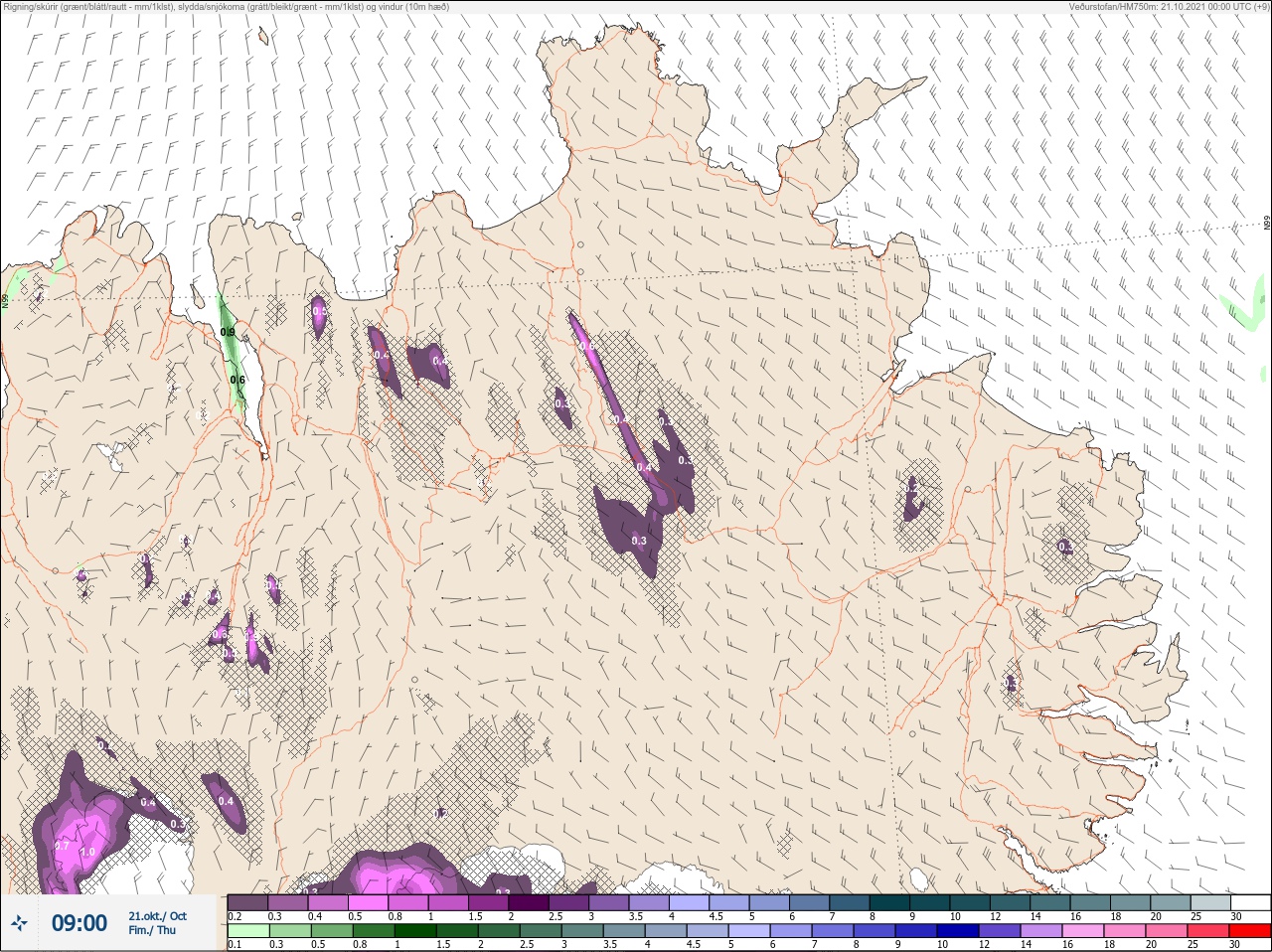This screenshot has height=952, width=1272.
Task: Select pink rain swatch between 16 and 18
Action: point(1083,931)
